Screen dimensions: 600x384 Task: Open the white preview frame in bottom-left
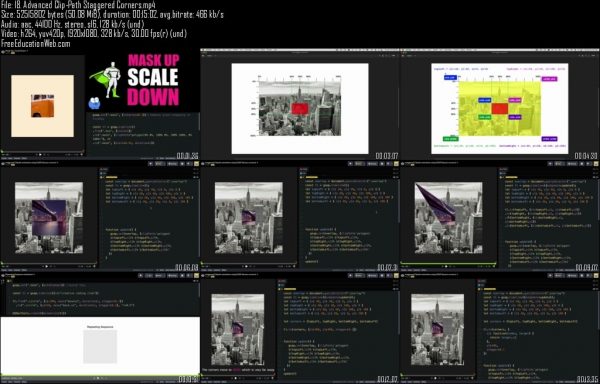(100, 328)
